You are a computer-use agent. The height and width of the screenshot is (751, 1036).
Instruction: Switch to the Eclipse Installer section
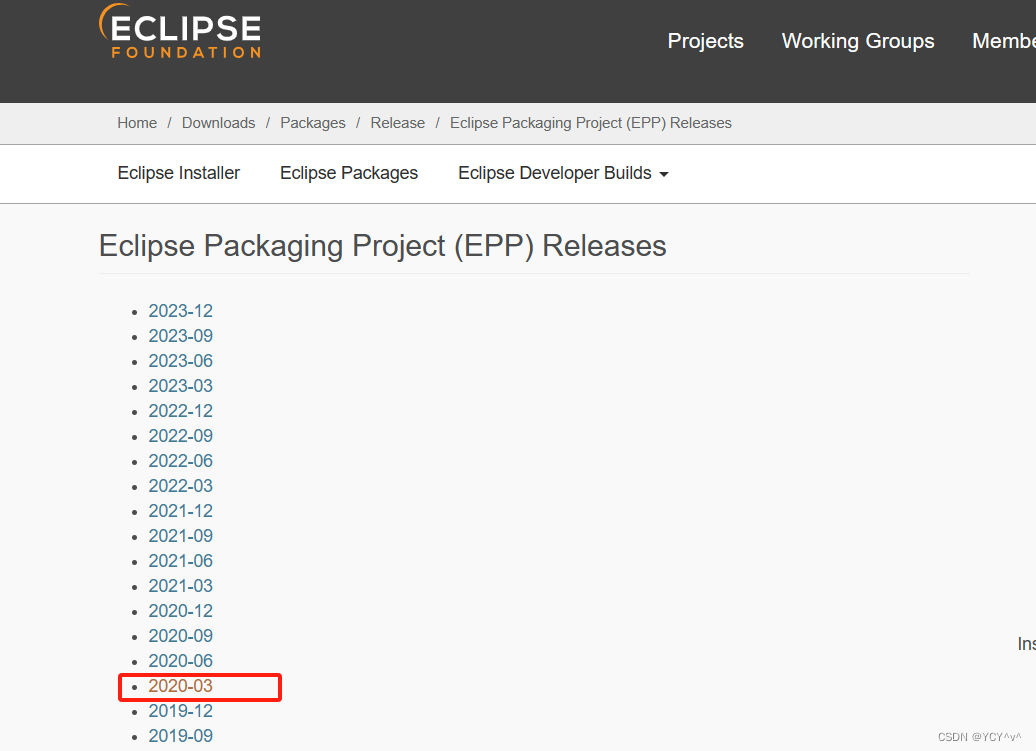[178, 173]
